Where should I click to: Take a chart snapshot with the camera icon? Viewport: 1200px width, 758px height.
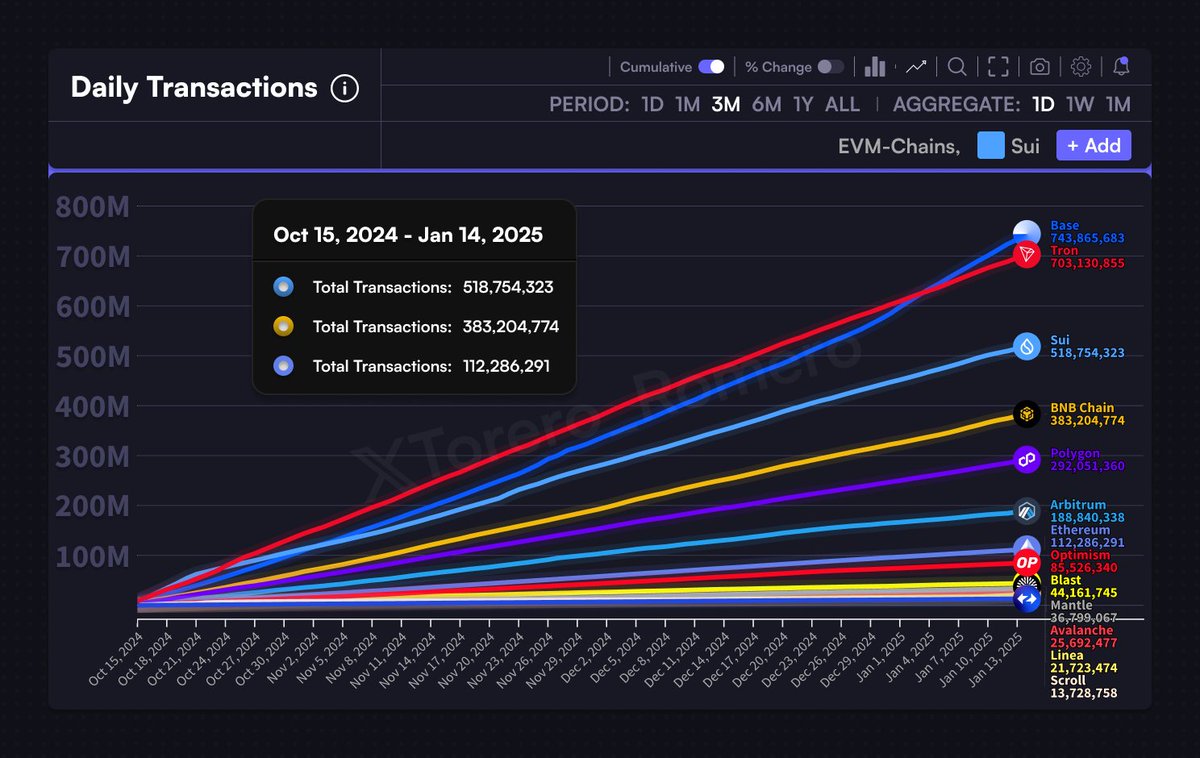click(1039, 66)
